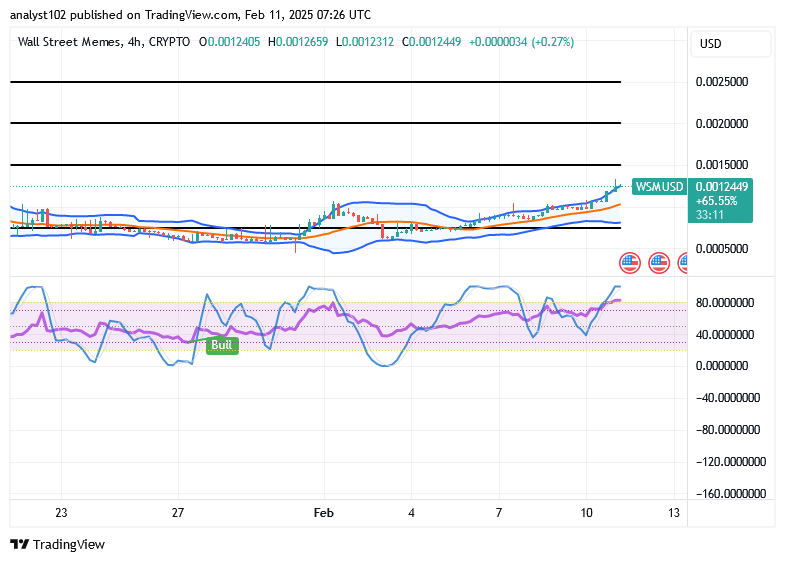Image resolution: width=785 pixels, height=562 pixels.
Task: Click the +65.55% change in price tag
Action: coord(716,201)
